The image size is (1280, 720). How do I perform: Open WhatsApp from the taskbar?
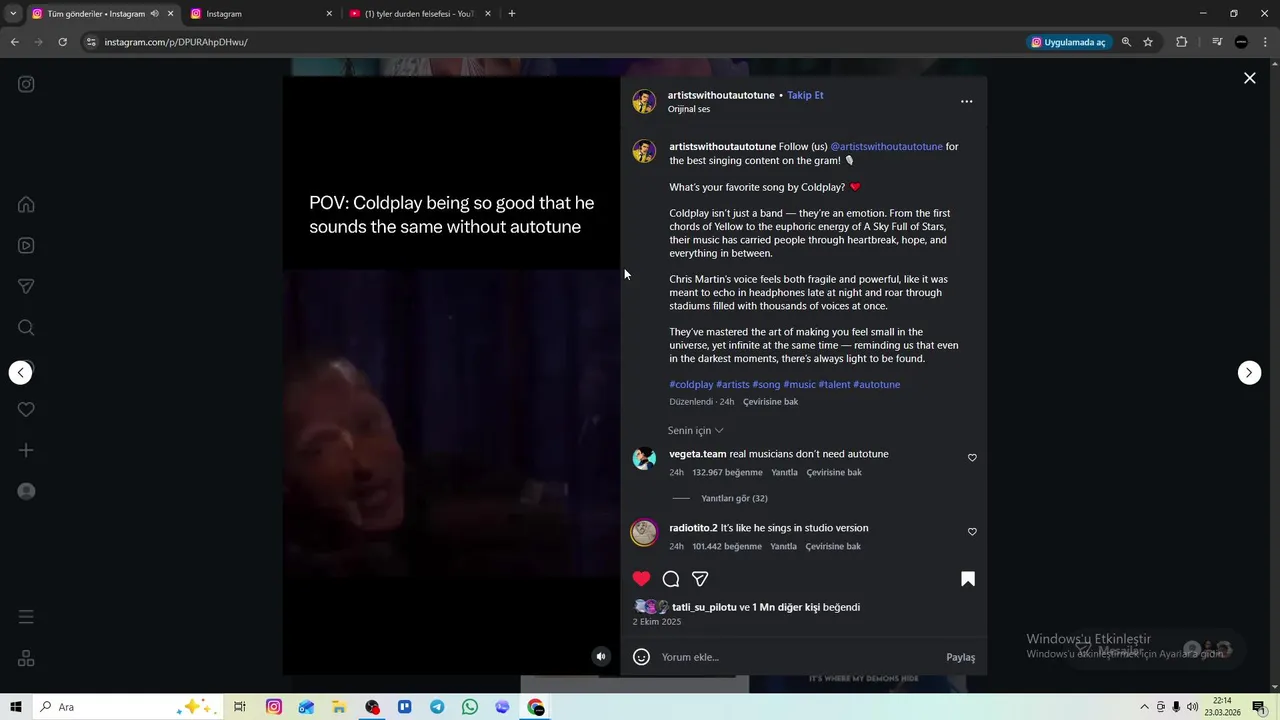[x=470, y=707]
